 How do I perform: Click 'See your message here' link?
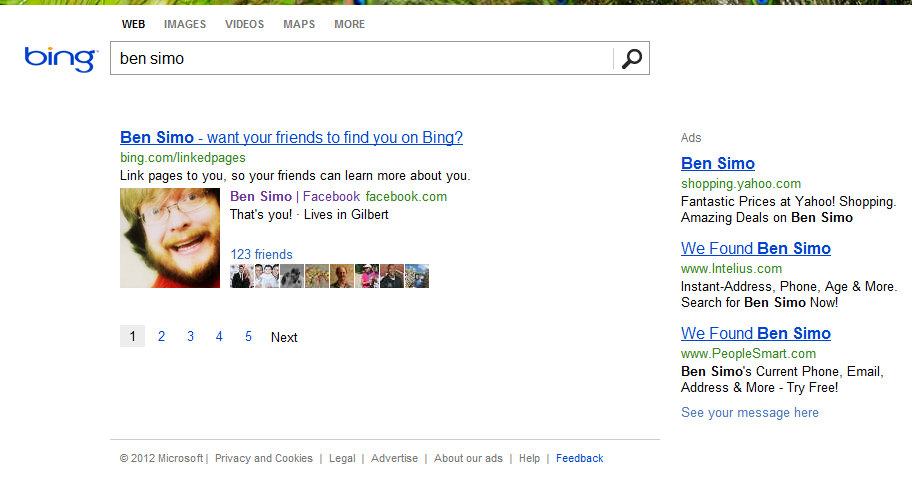point(750,412)
